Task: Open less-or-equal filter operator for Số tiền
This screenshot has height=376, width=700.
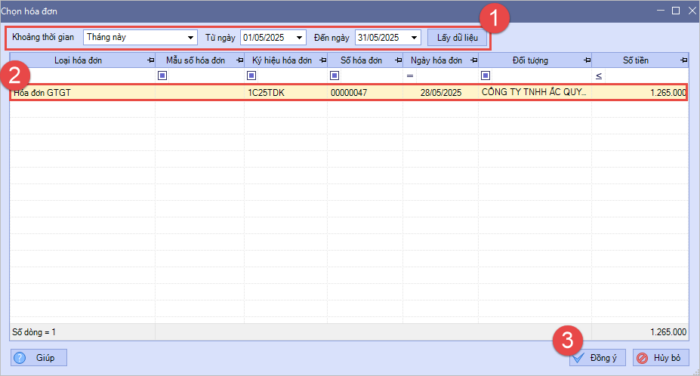Action: coord(599,76)
